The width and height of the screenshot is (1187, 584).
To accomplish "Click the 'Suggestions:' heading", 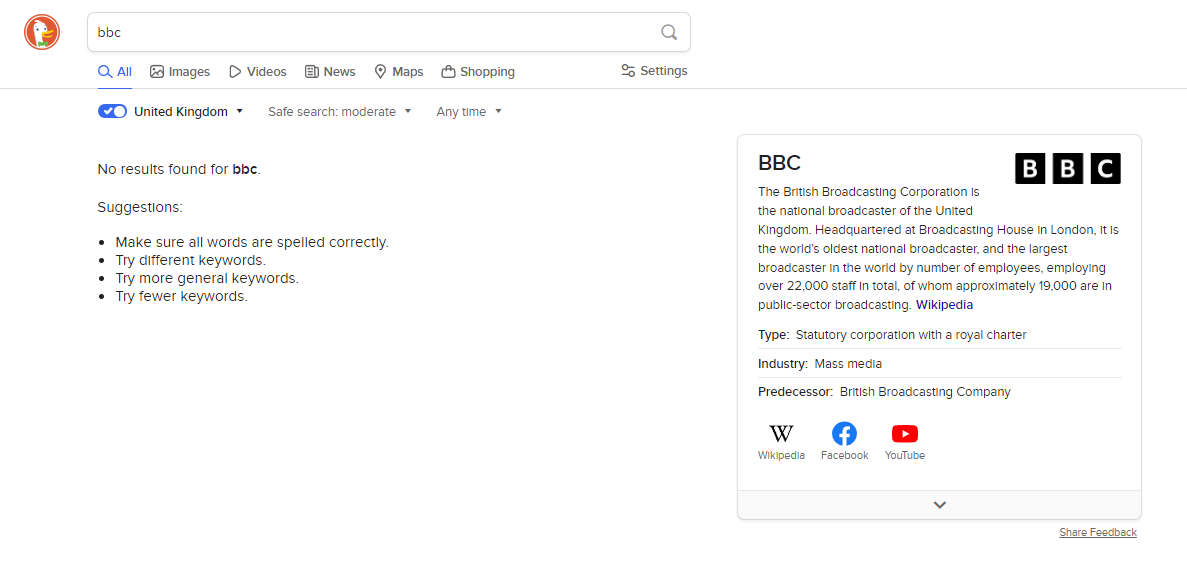I will [x=140, y=207].
